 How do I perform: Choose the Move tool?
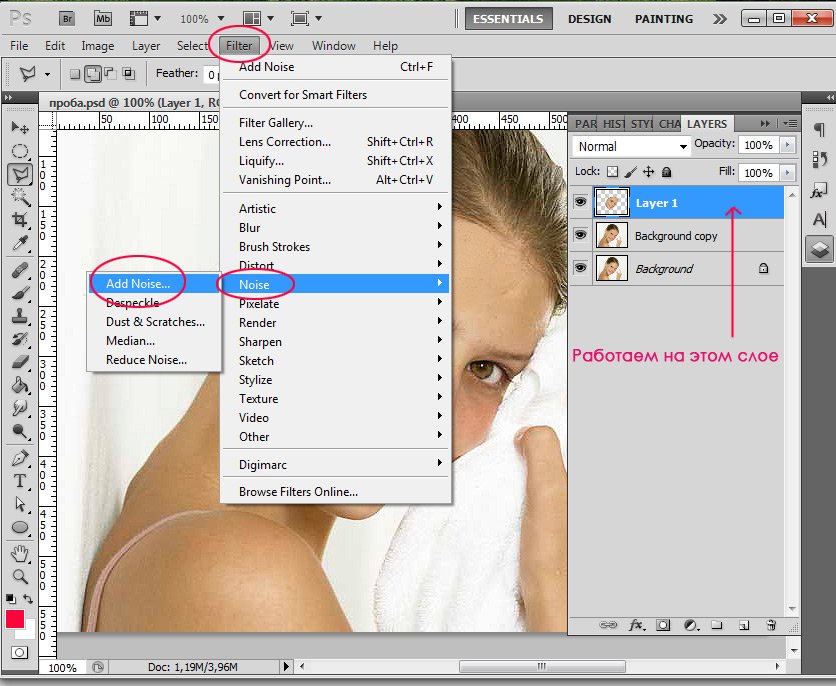(x=19, y=128)
